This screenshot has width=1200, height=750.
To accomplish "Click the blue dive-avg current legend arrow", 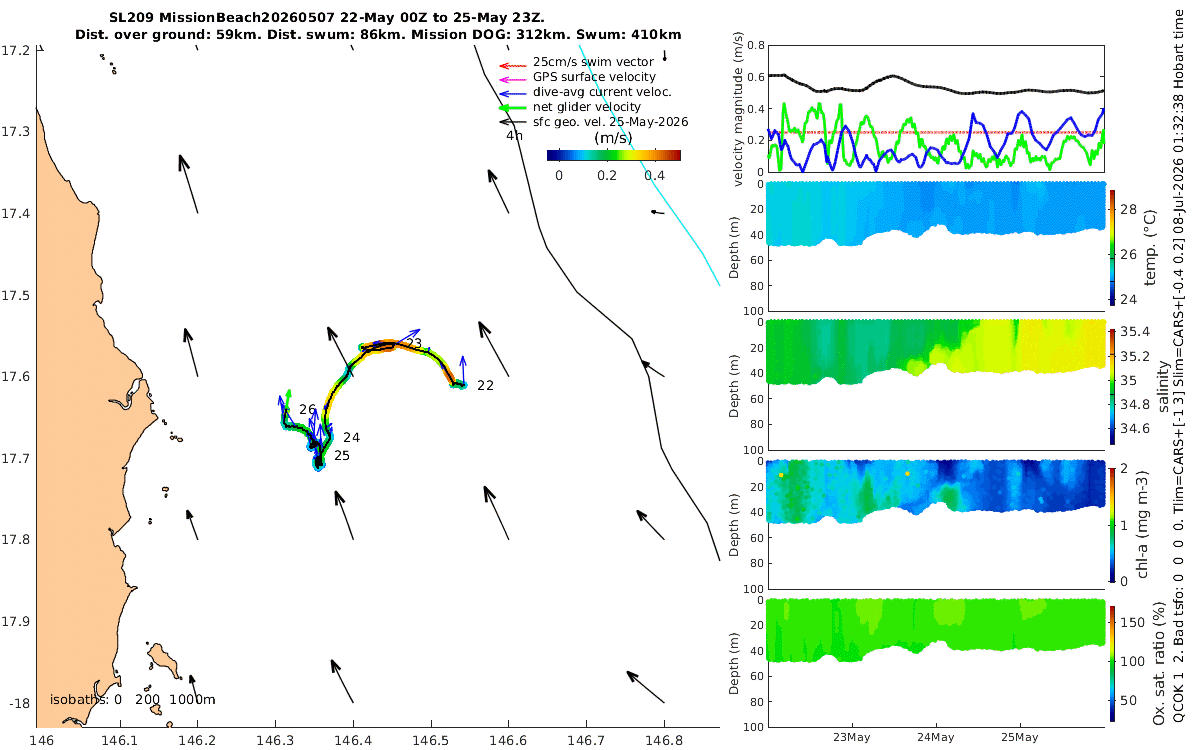I will pos(512,92).
